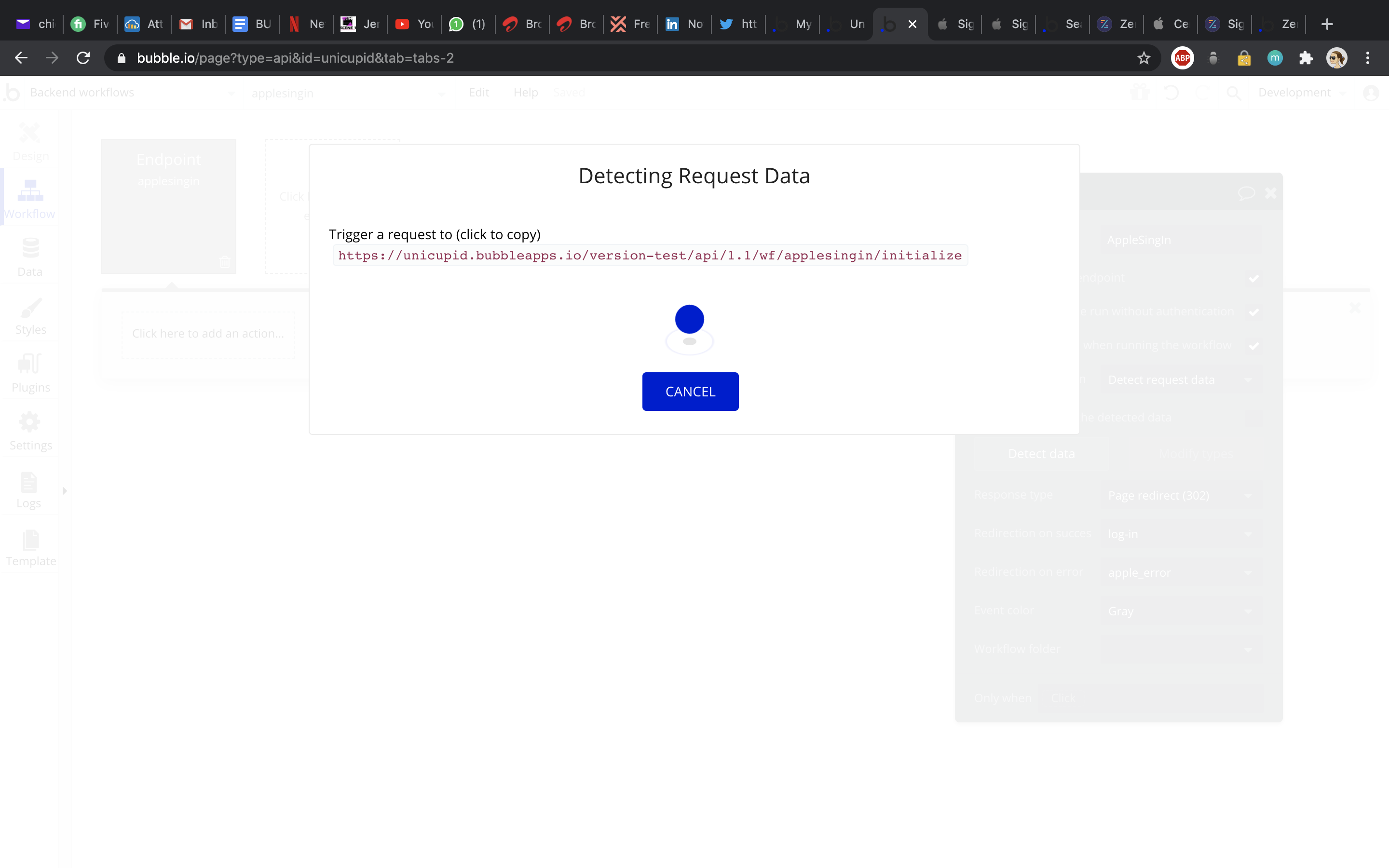
Task: Toggle the detected data checkbox
Action: click(x=1253, y=418)
